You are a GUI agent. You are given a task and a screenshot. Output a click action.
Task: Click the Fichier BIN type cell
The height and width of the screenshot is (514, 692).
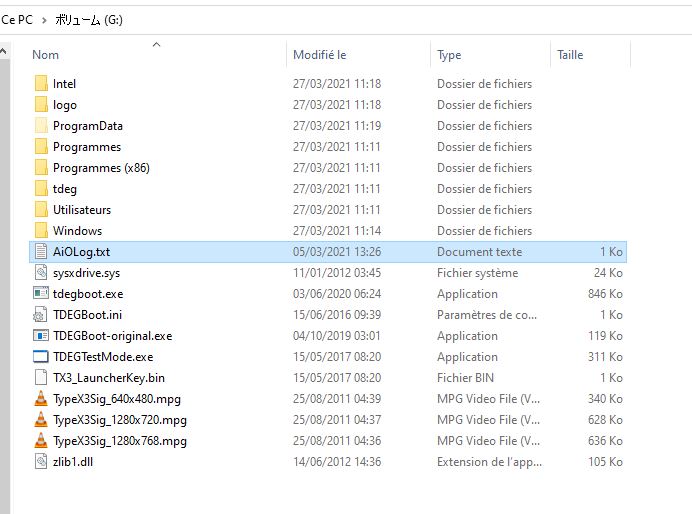click(466, 378)
